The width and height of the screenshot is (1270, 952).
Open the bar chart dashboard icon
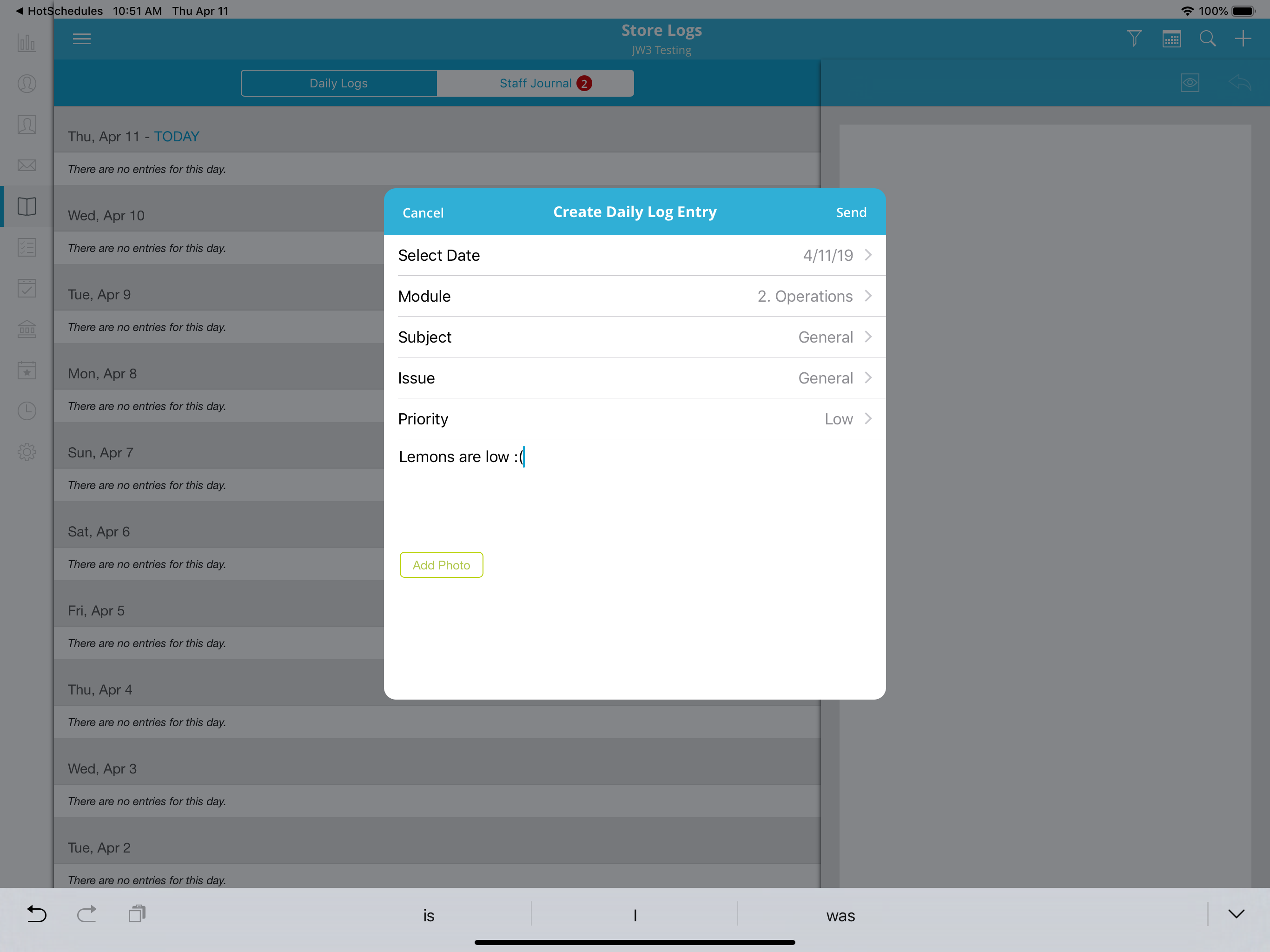[x=26, y=43]
